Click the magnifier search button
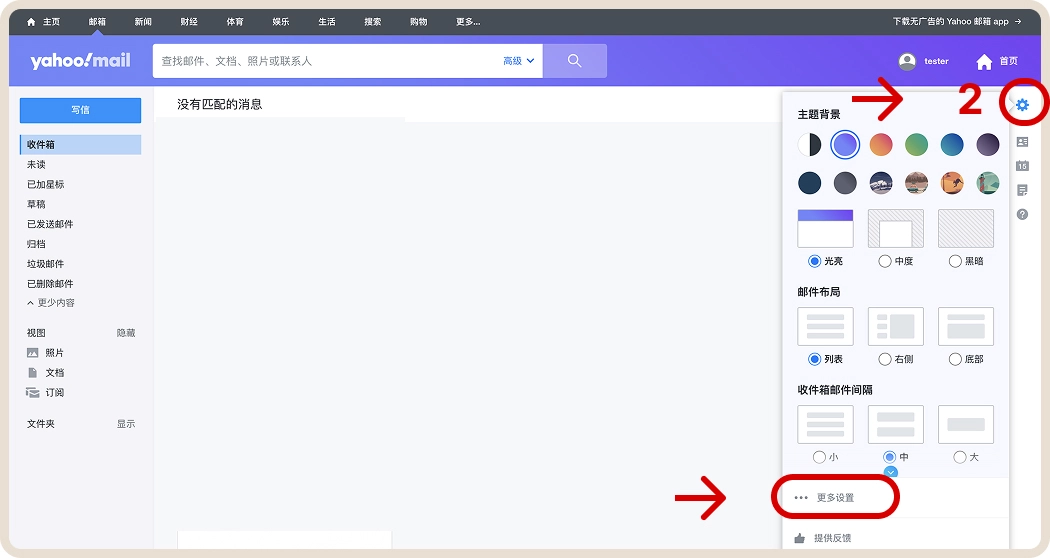The width and height of the screenshot is (1050, 558). click(x=575, y=61)
